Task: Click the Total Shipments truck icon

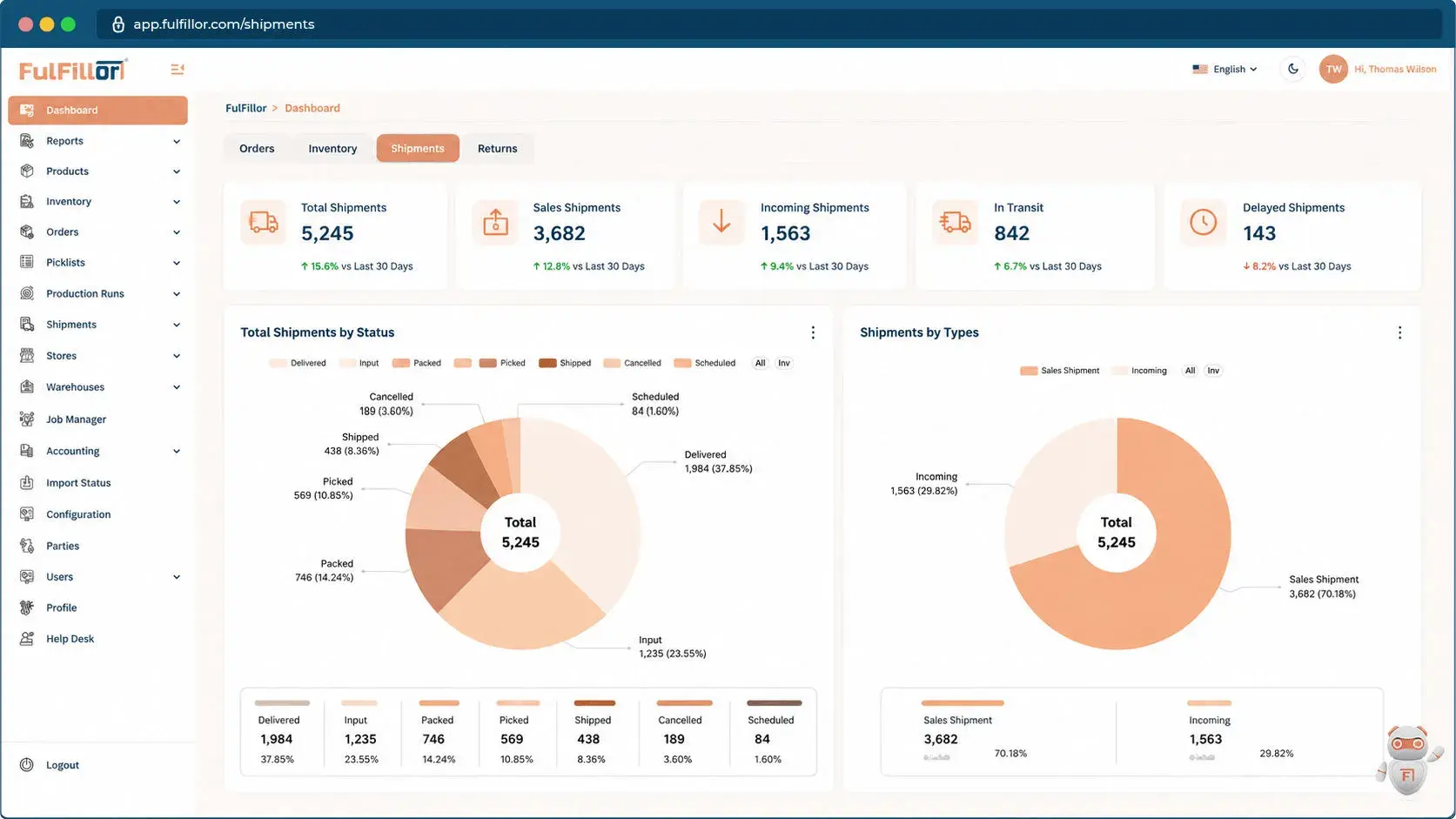Action: (263, 223)
